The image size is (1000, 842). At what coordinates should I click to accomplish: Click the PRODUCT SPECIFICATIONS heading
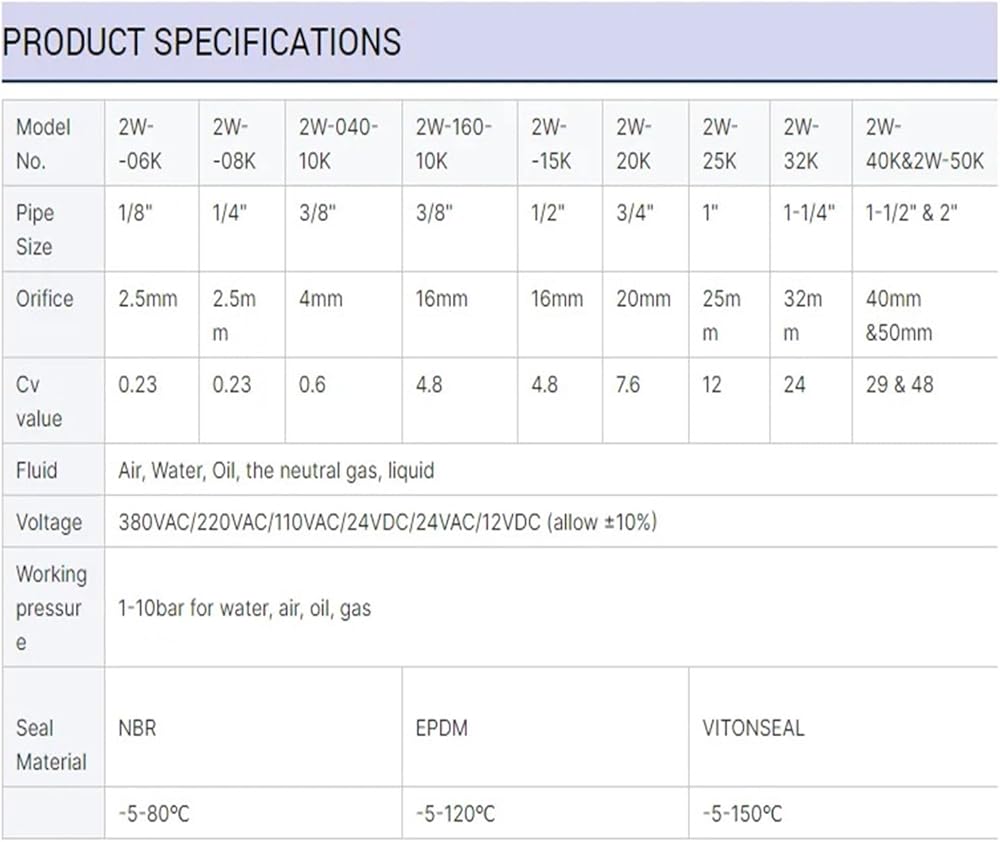tap(202, 42)
